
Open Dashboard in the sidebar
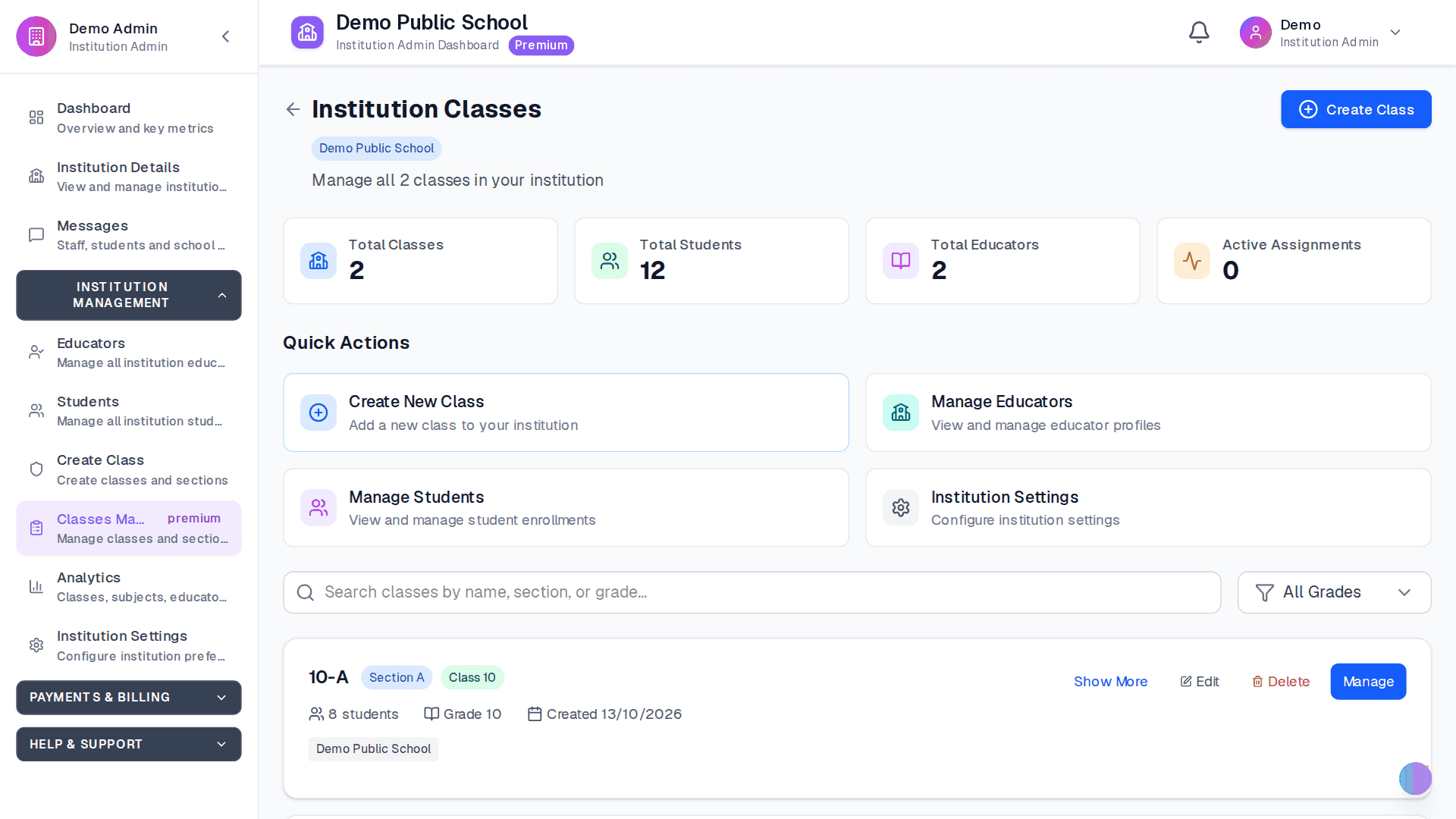tap(129, 118)
